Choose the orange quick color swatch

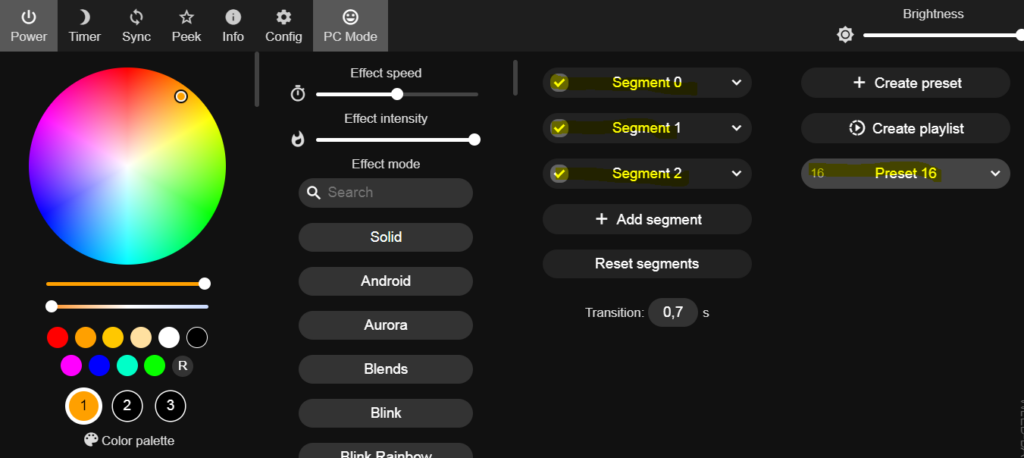86,338
